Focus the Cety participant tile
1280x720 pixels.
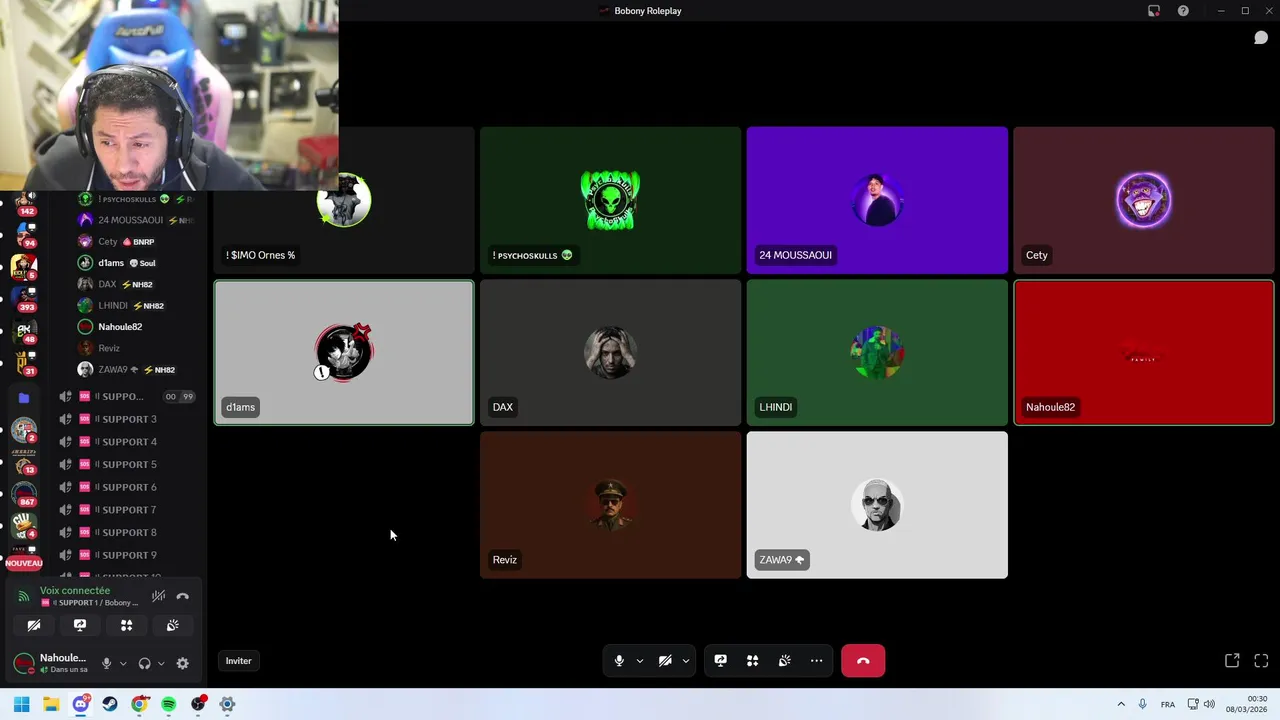click(x=1143, y=200)
